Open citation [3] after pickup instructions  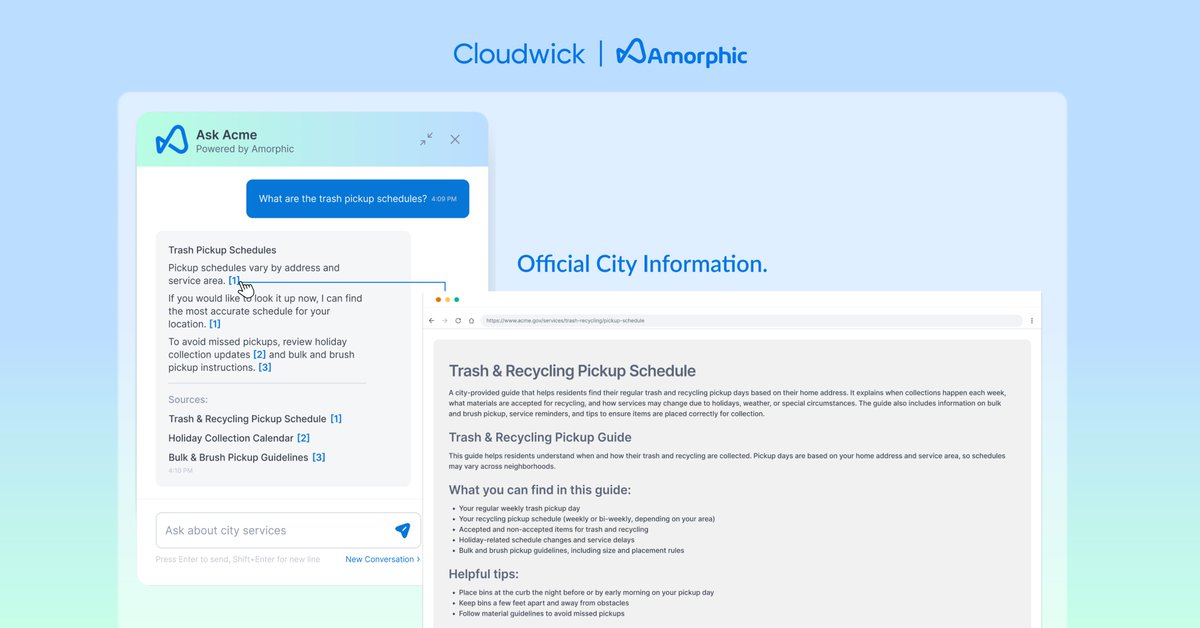click(265, 367)
